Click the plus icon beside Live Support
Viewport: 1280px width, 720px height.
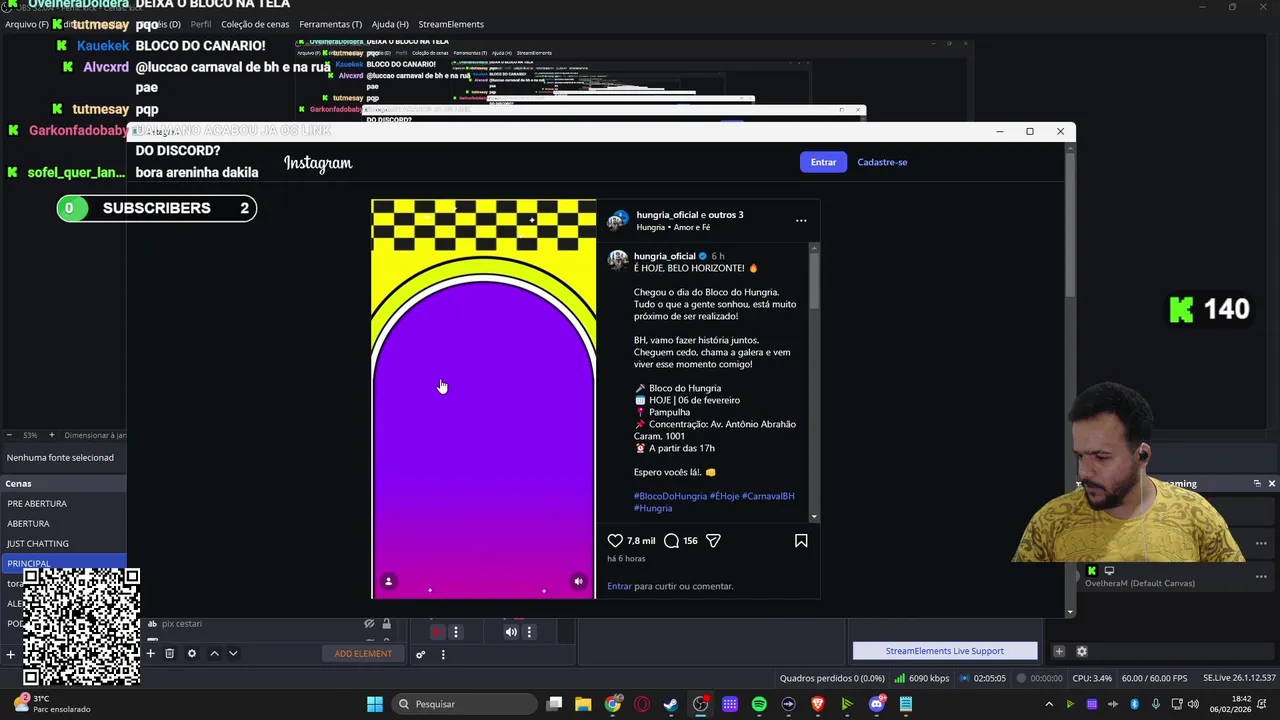(x=1059, y=652)
